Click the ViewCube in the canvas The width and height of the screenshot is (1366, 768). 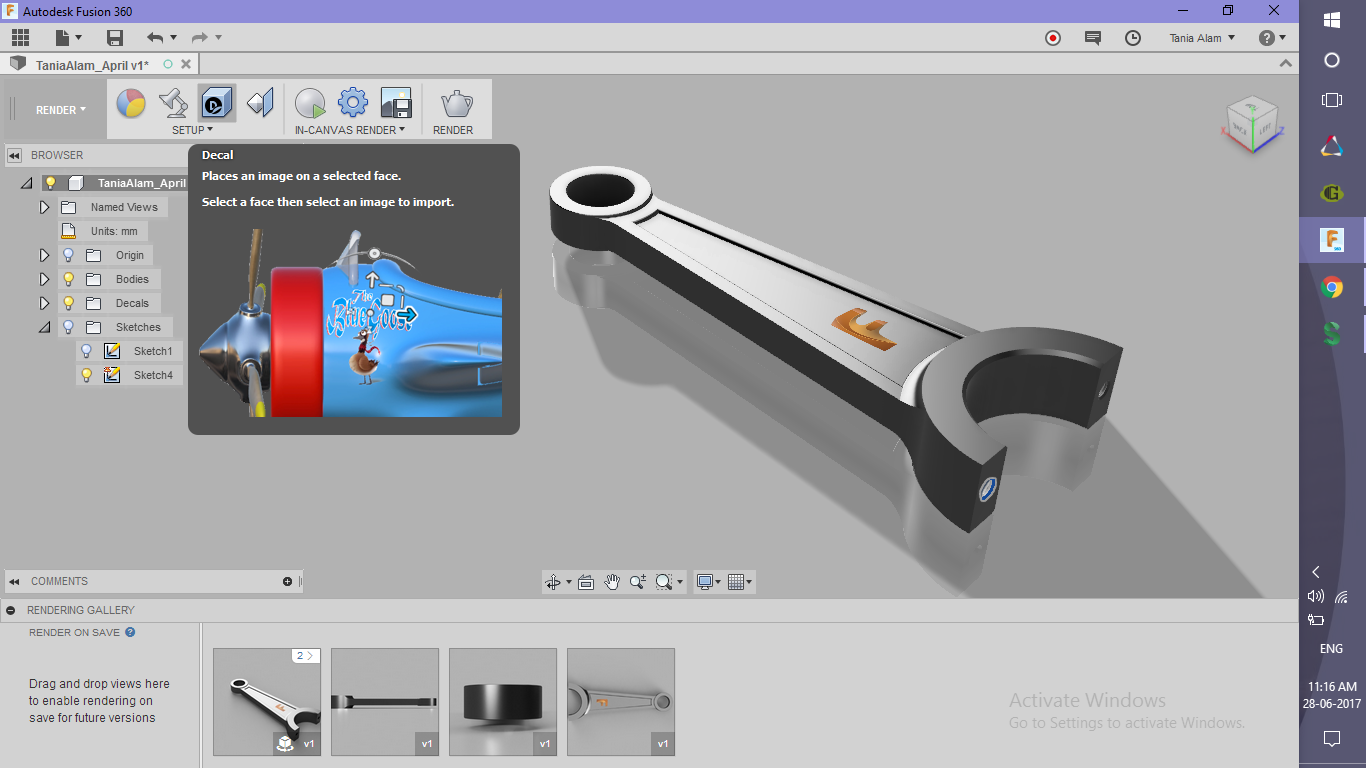1251,124
